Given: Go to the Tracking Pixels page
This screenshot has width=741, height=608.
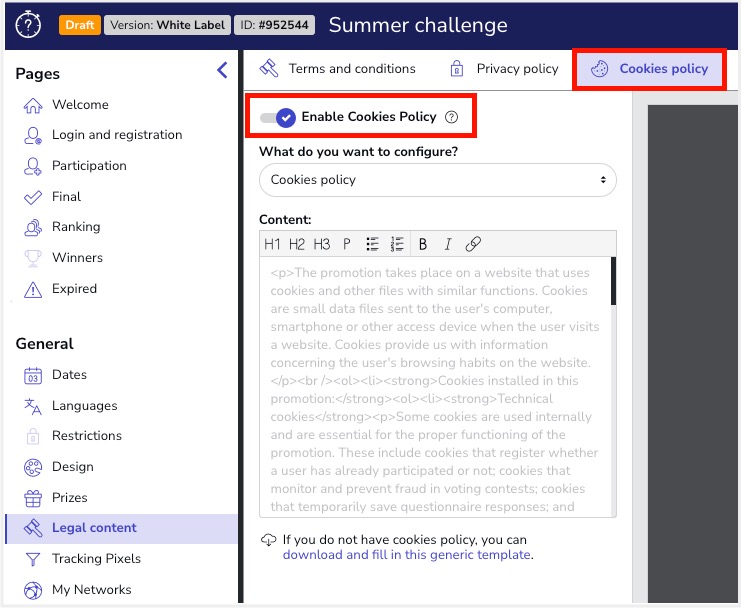Looking at the screenshot, I should click(96, 559).
